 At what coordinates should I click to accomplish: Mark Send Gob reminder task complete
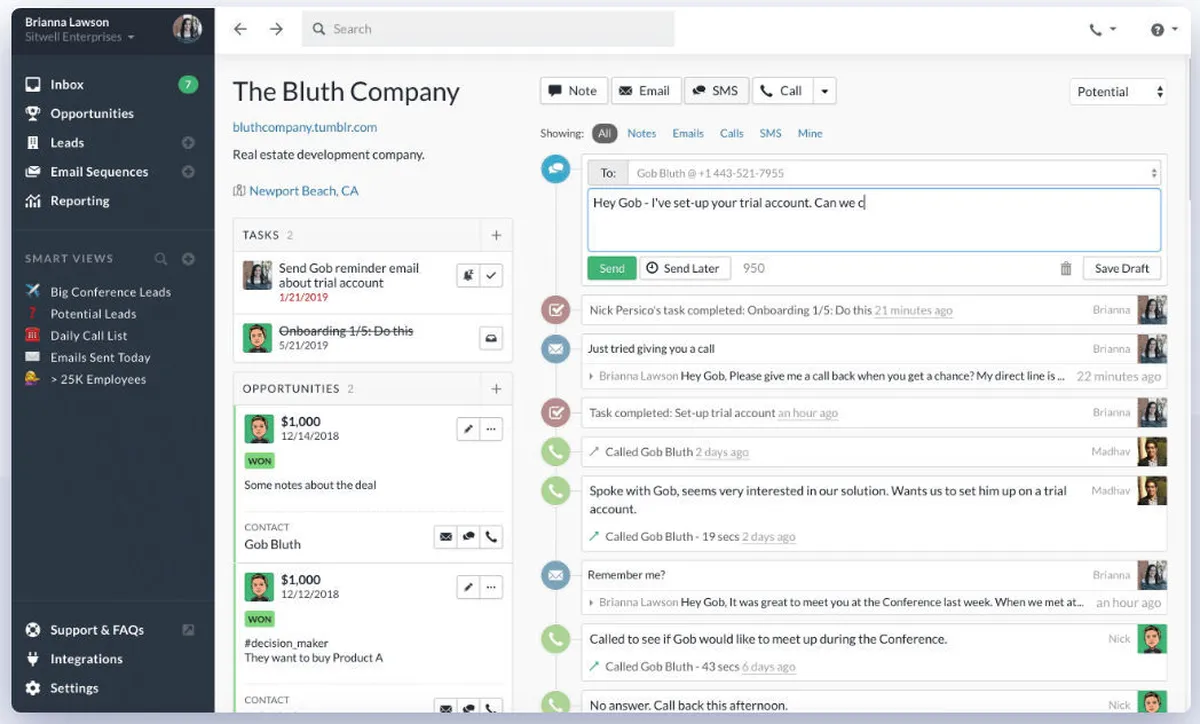491,275
